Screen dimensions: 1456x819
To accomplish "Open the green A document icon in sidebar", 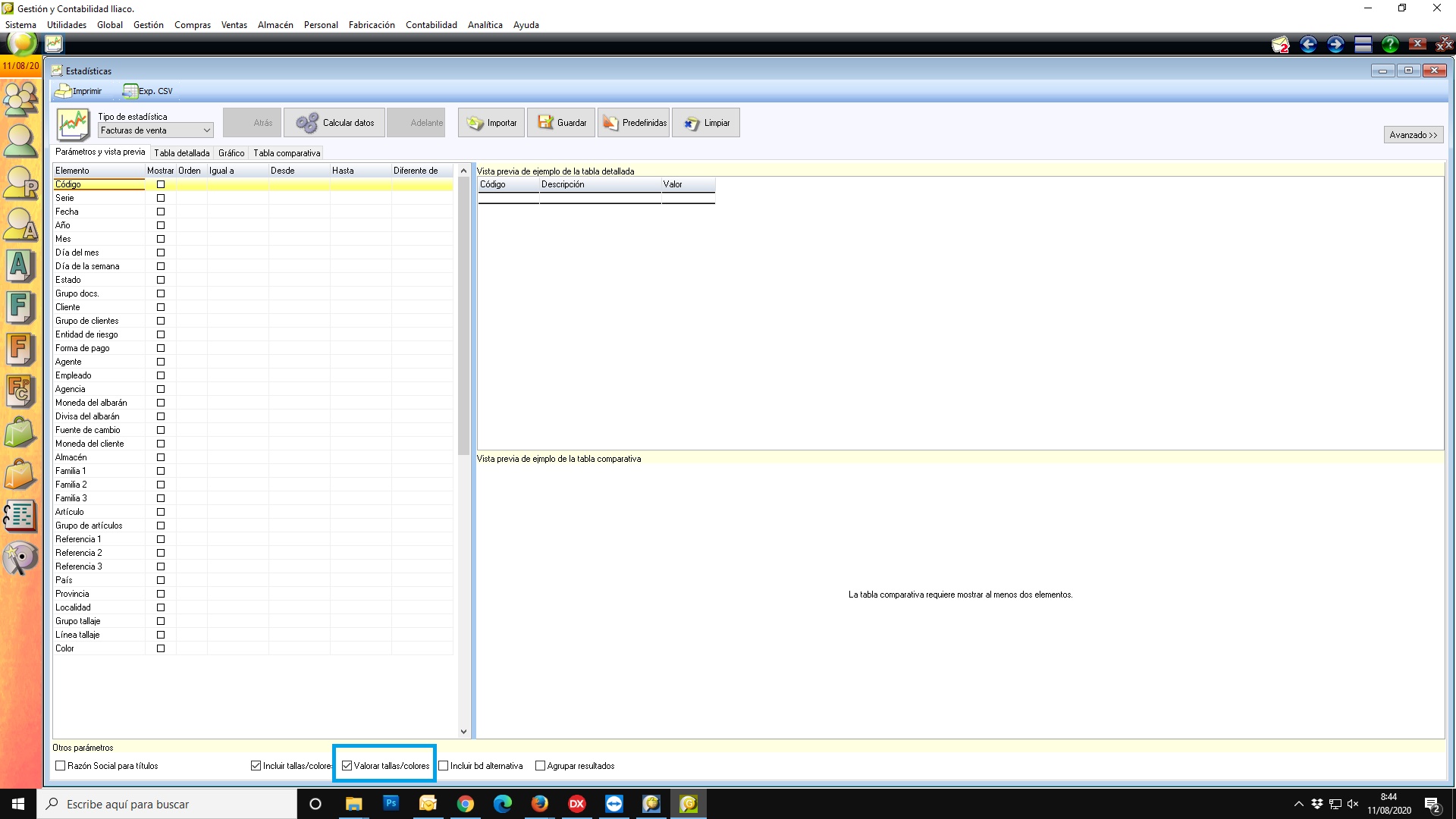I will pos(20,266).
